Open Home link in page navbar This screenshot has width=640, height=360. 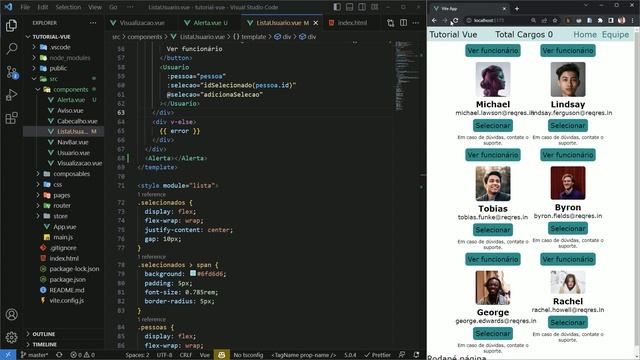pos(585,35)
